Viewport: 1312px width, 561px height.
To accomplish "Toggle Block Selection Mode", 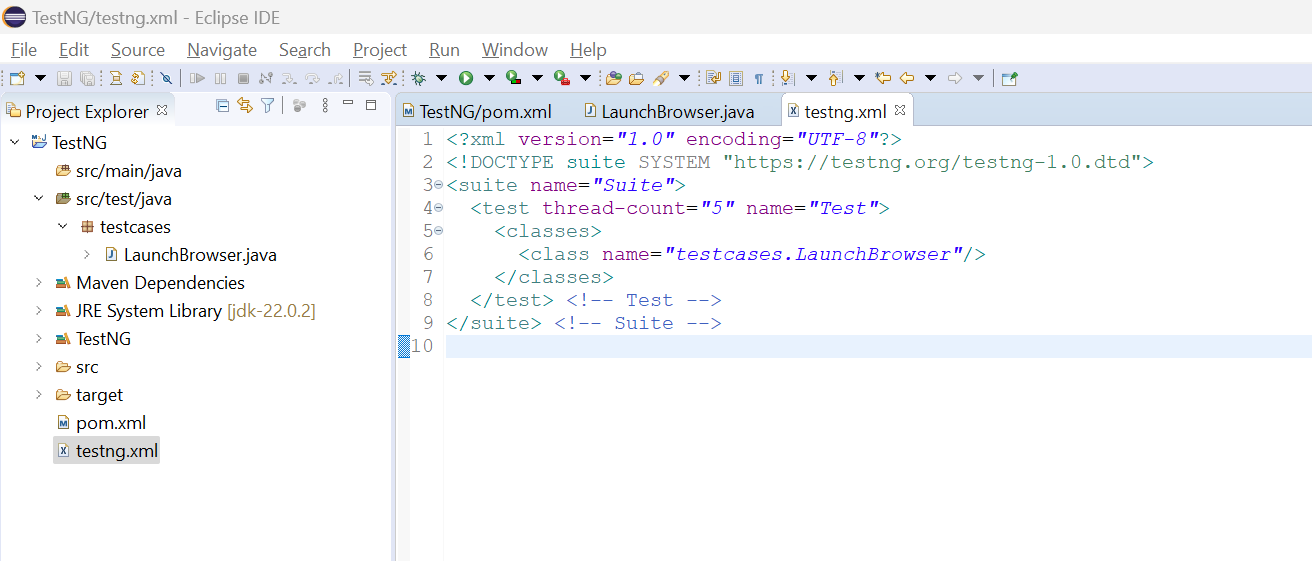I will [x=736, y=78].
